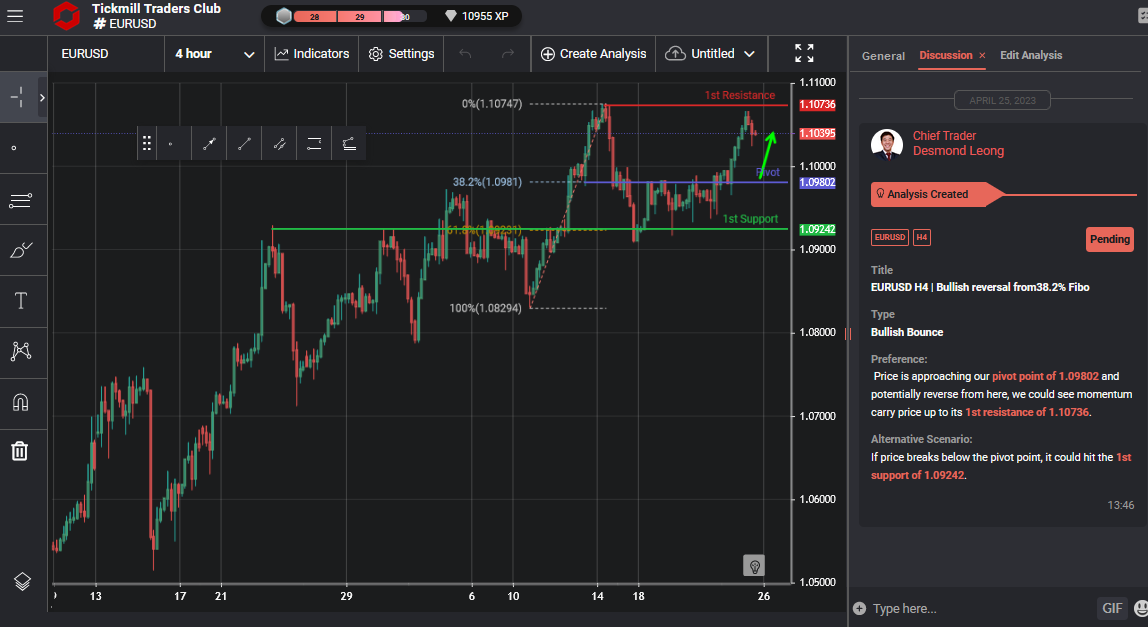Choose the regression line tool in floating toolbar

(x=349, y=143)
